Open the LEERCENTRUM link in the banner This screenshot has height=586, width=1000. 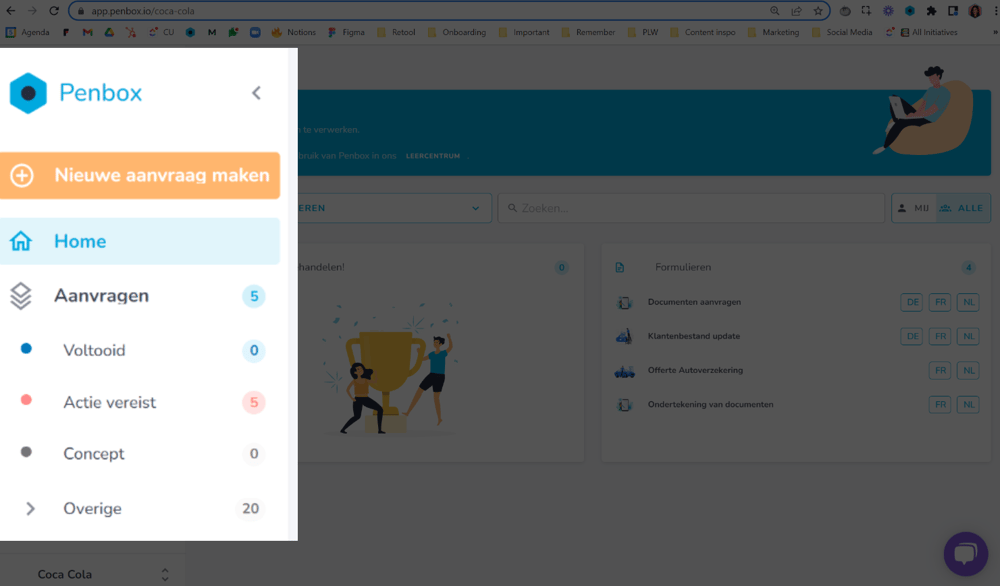pyautogui.click(x=433, y=156)
